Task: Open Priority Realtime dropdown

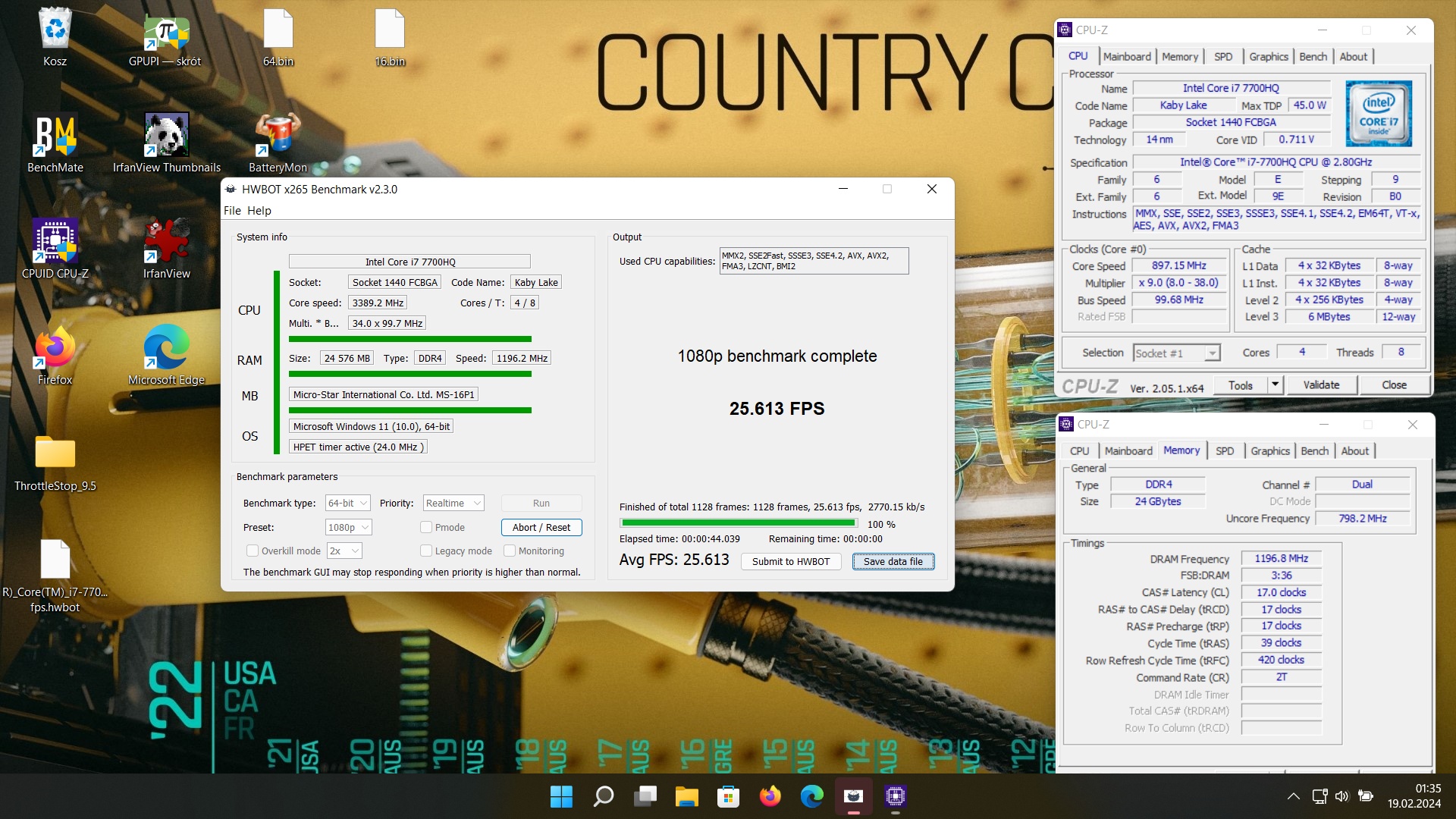Action: 453,503
